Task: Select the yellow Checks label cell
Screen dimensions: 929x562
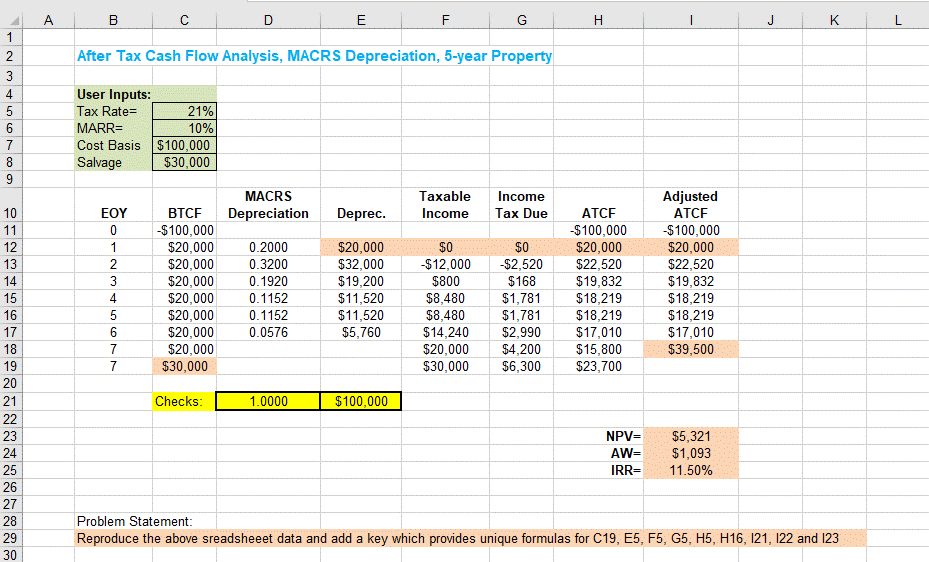Action: pos(183,401)
